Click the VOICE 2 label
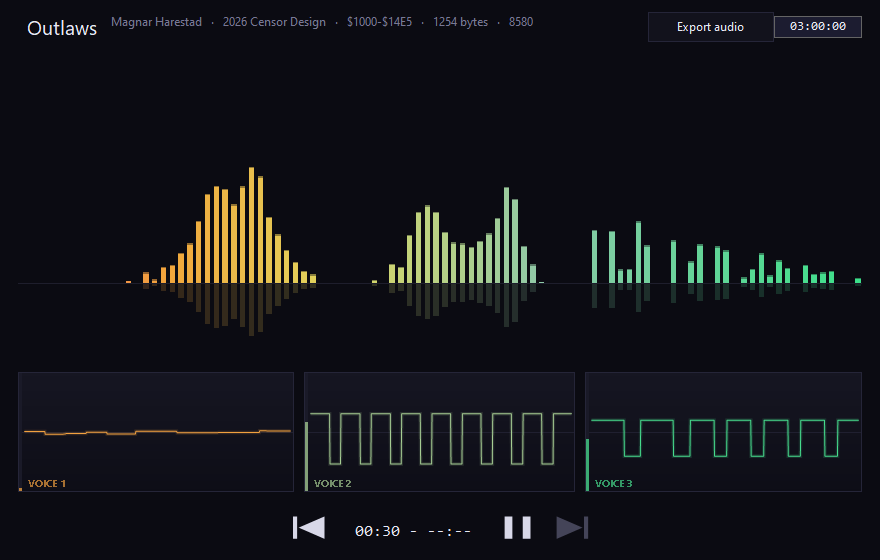880x560 pixels. coord(332,483)
